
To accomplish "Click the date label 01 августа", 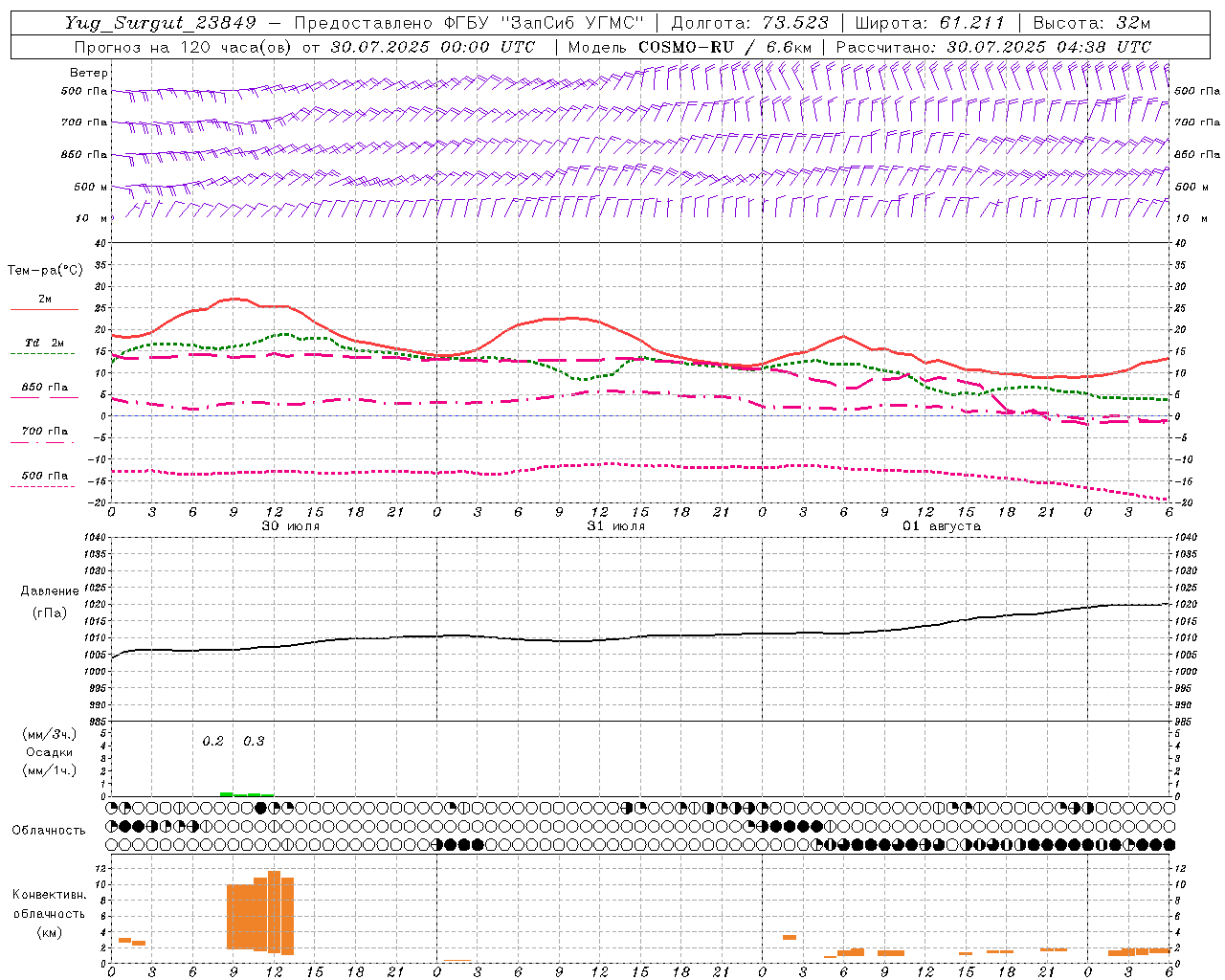I will tap(942, 526).
